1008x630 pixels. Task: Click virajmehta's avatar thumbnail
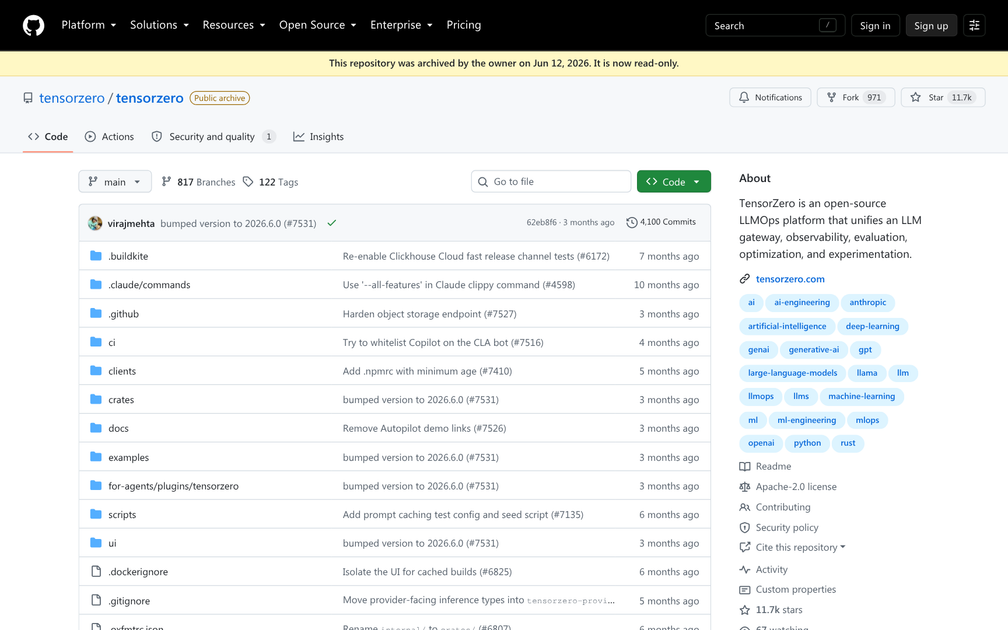point(95,223)
